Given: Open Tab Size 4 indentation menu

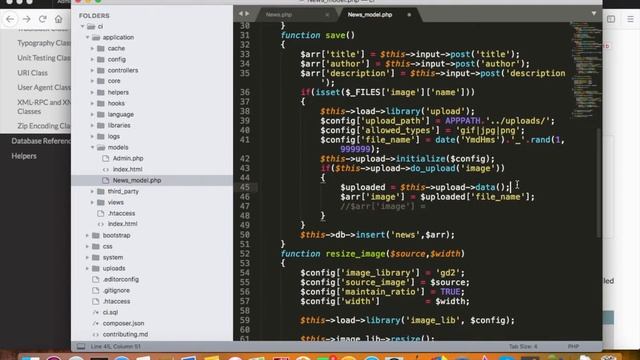Looking at the screenshot, I should pos(523,347).
